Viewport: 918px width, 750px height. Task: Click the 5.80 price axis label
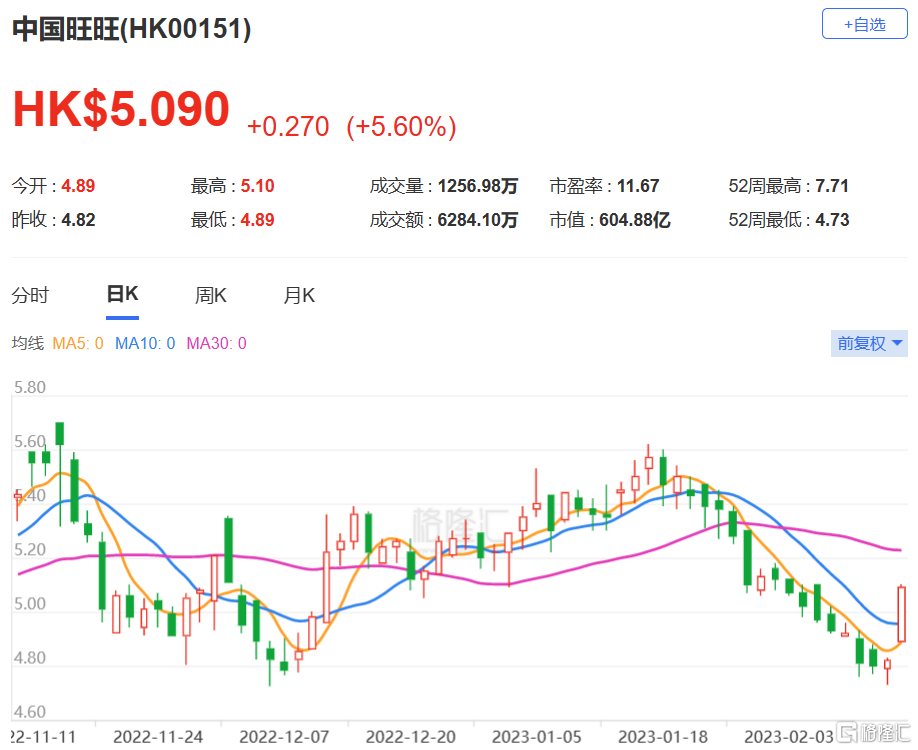point(29,387)
